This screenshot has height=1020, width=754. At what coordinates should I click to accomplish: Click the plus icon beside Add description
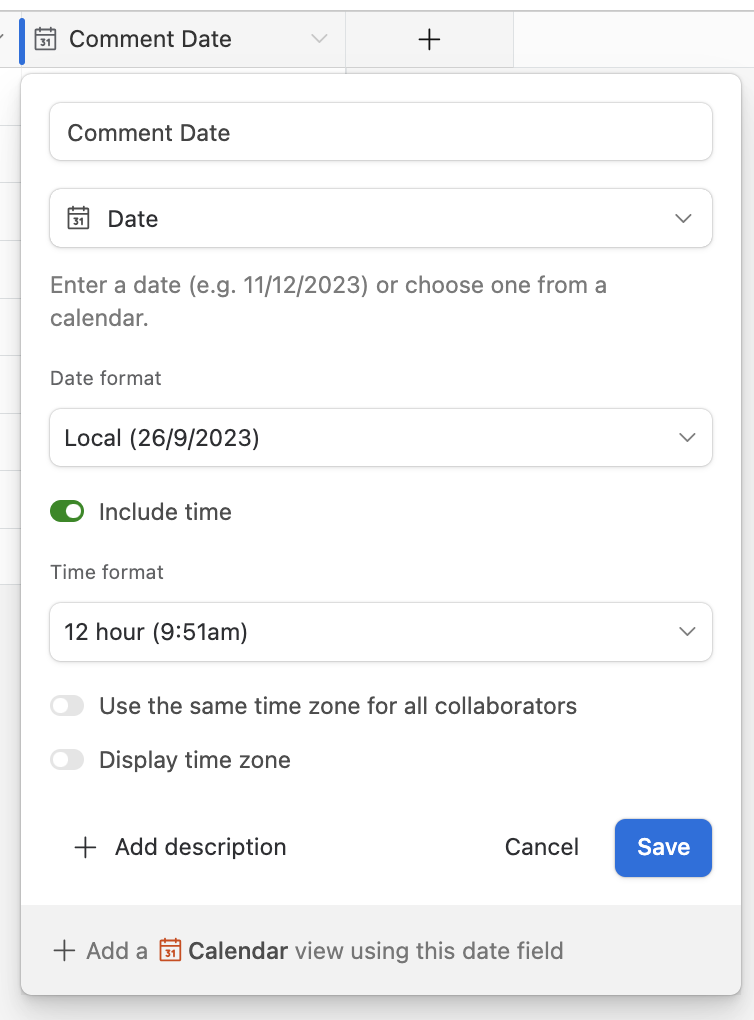coord(85,847)
